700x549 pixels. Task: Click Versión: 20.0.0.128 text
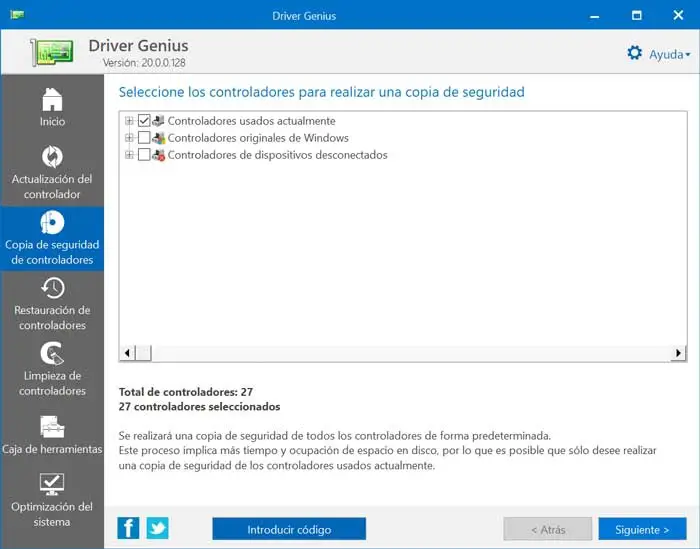click(144, 62)
